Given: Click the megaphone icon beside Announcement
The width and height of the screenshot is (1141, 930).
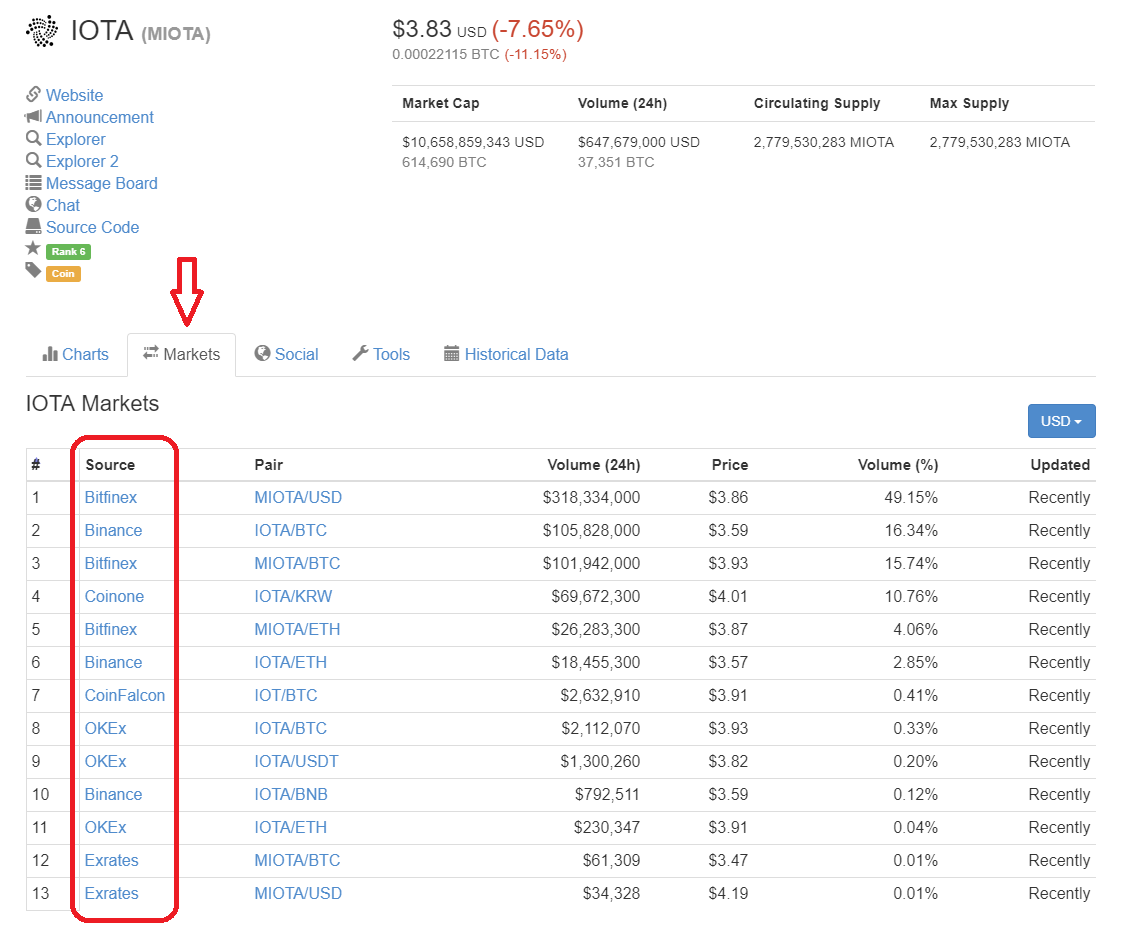Looking at the screenshot, I should pyautogui.click(x=34, y=117).
